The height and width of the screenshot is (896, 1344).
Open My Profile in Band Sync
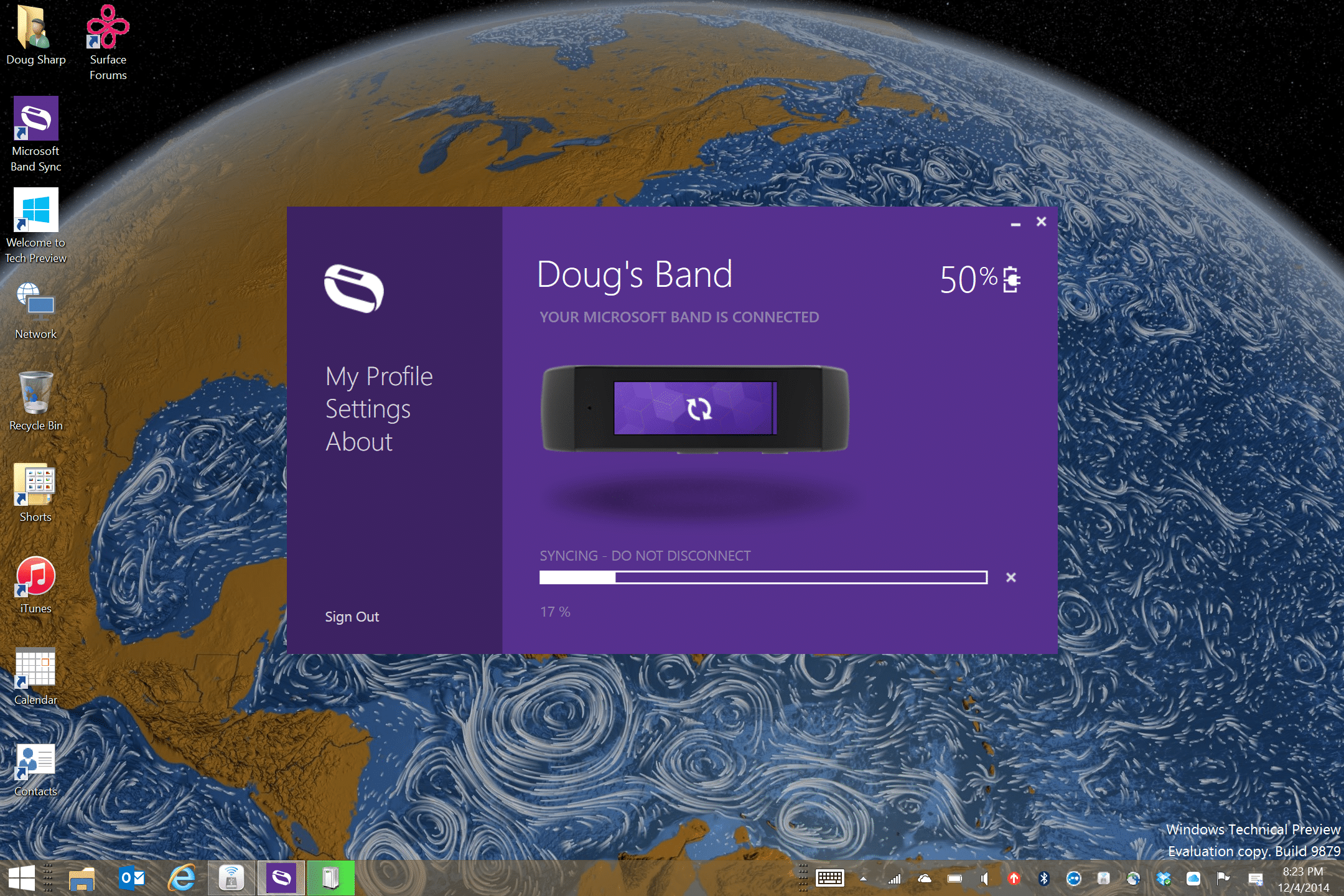(379, 376)
